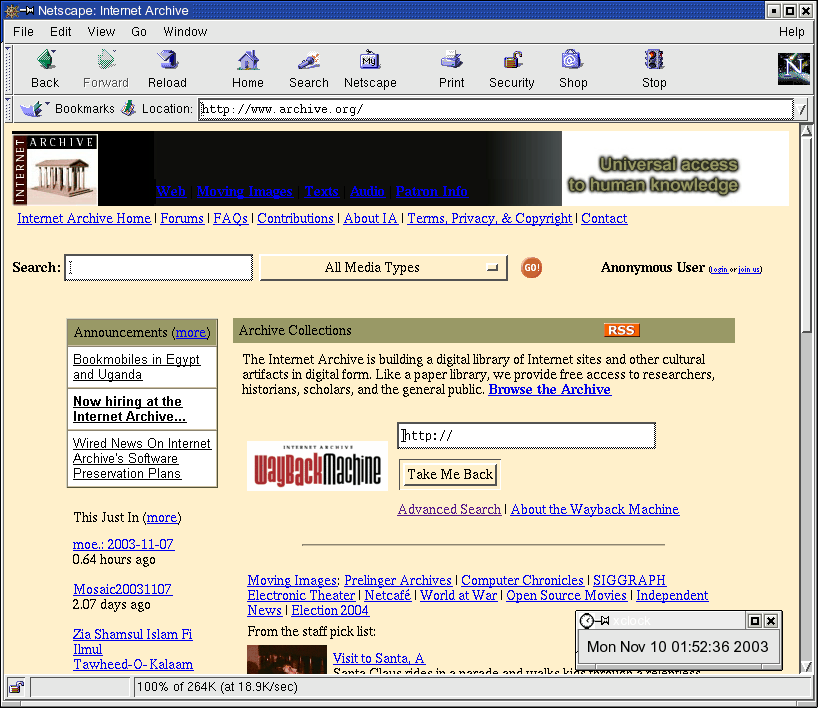Click the scrollbar down arrow
Image resolution: width=818 pixels, height=708 pixels.
[x=806, y=666]
